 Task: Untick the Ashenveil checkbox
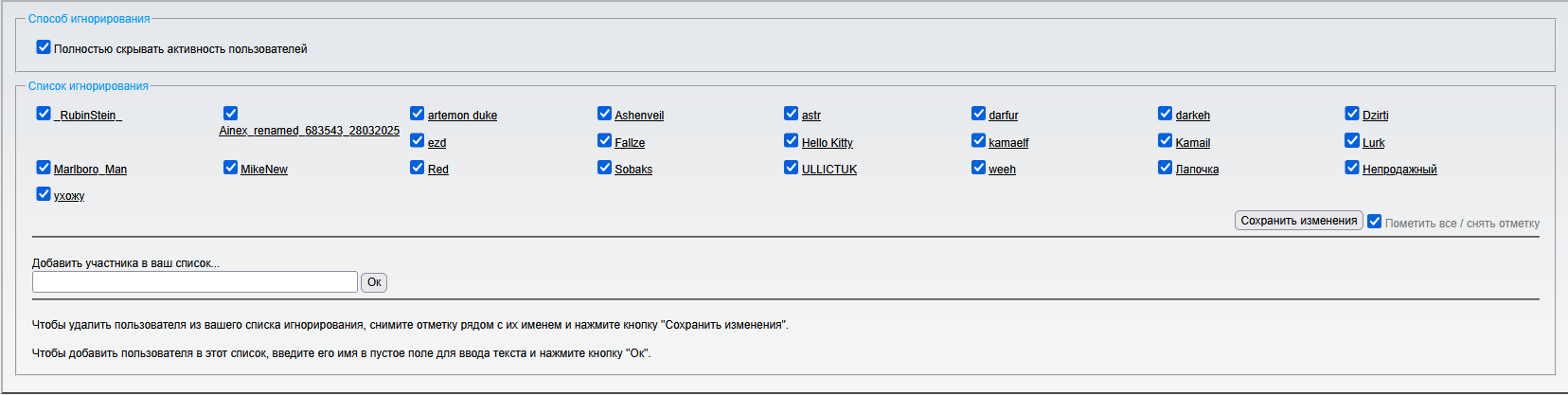604,114
